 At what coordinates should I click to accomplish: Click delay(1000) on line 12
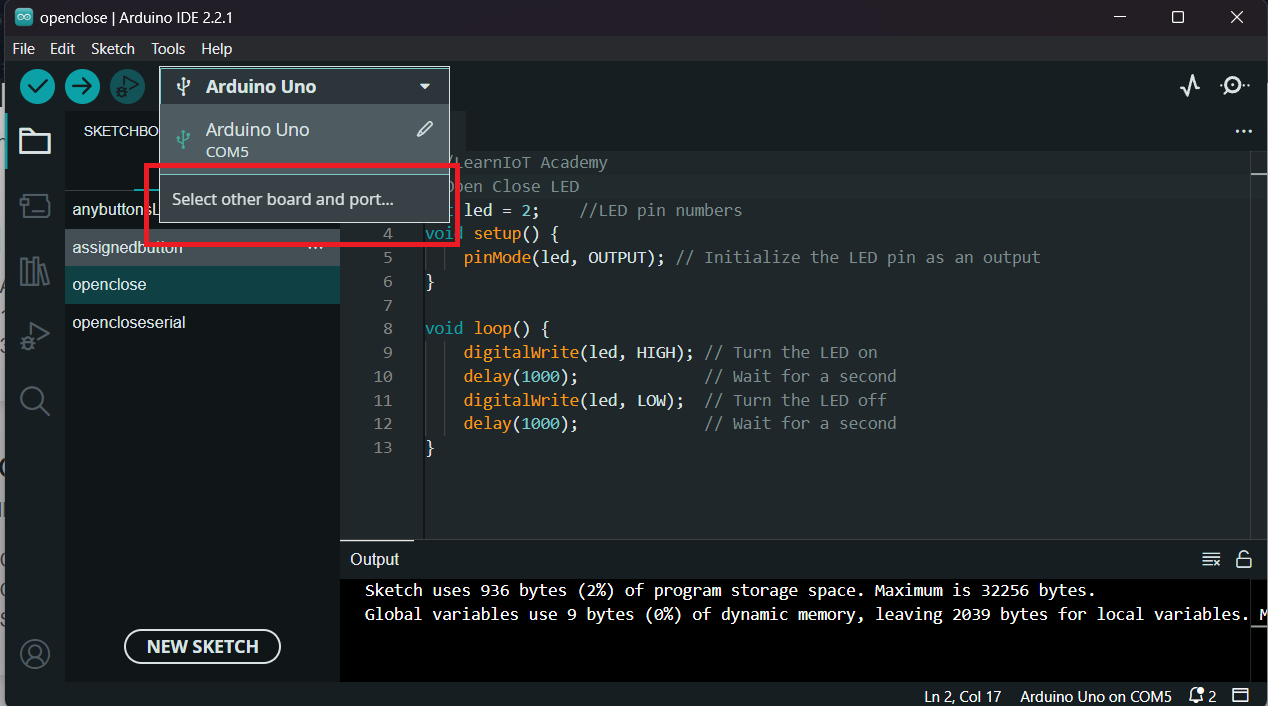(x=521, y=424)
